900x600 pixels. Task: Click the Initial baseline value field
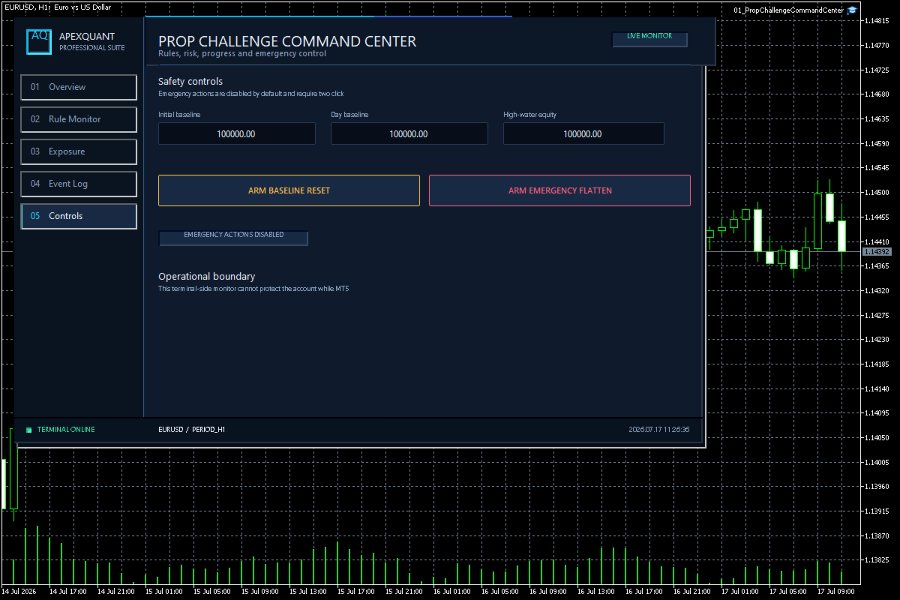[x=236, y=134]
